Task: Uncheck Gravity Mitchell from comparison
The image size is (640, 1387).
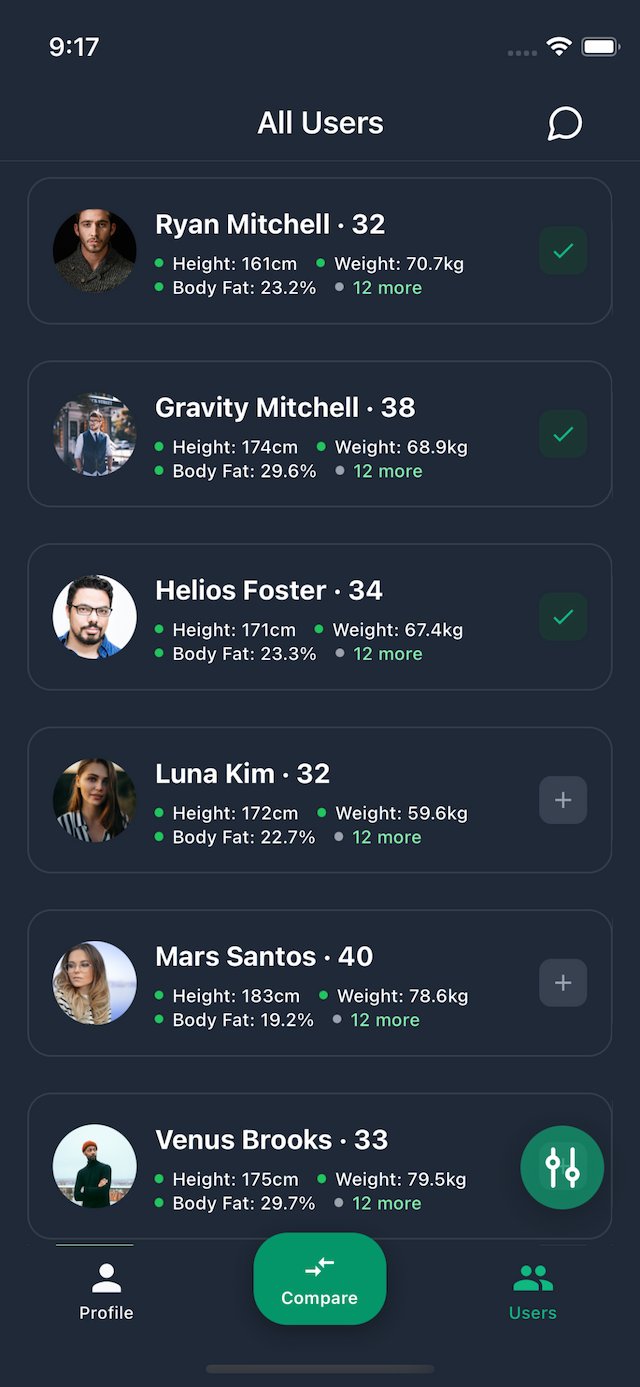Action: pyautogui.click(x=562, y=434)
